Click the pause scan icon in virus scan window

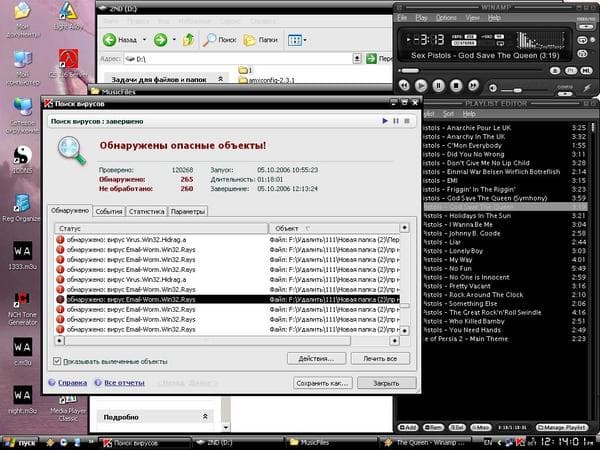(x=396, y=121)
